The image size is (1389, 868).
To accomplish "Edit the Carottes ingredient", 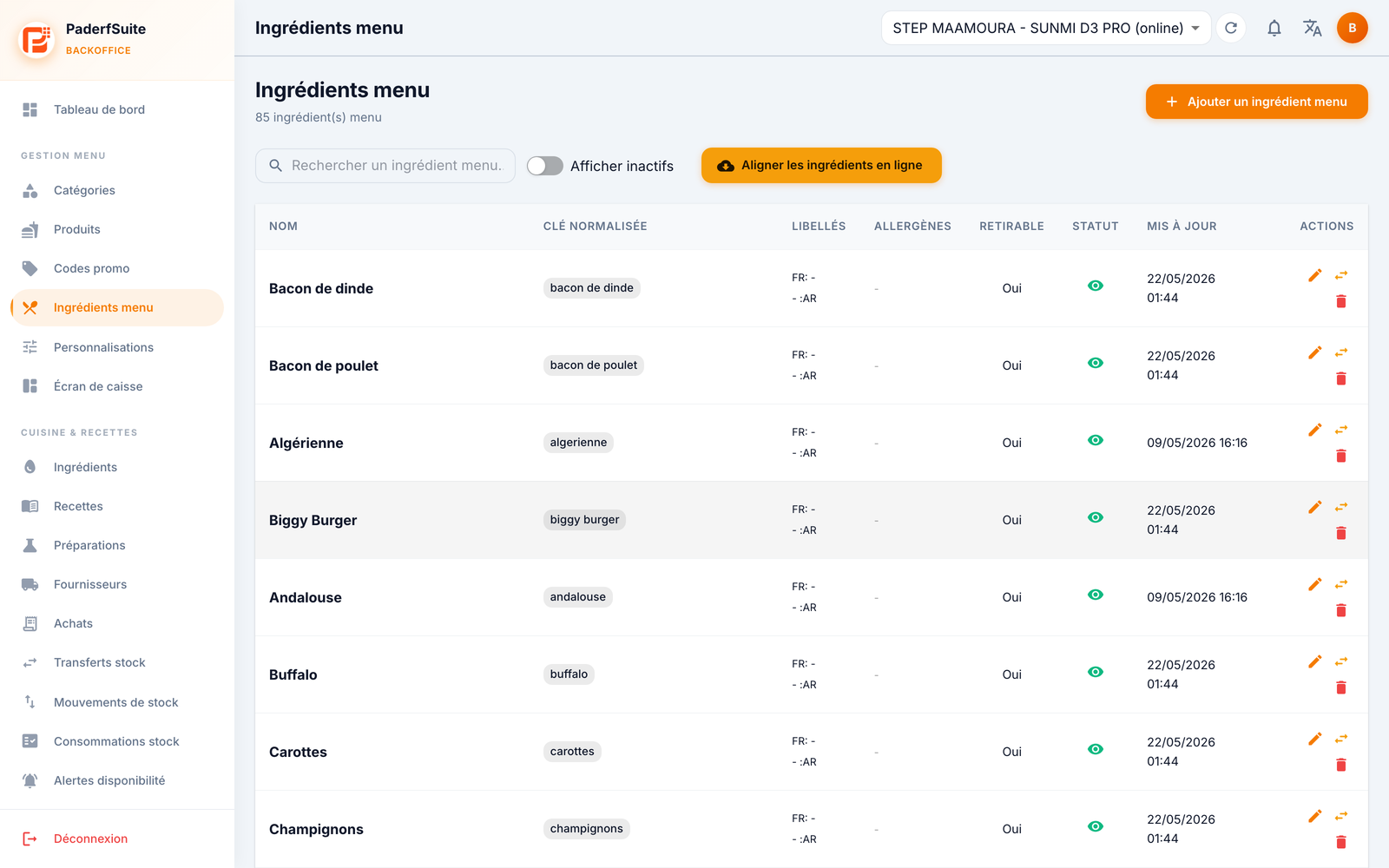I will 1315,739.
